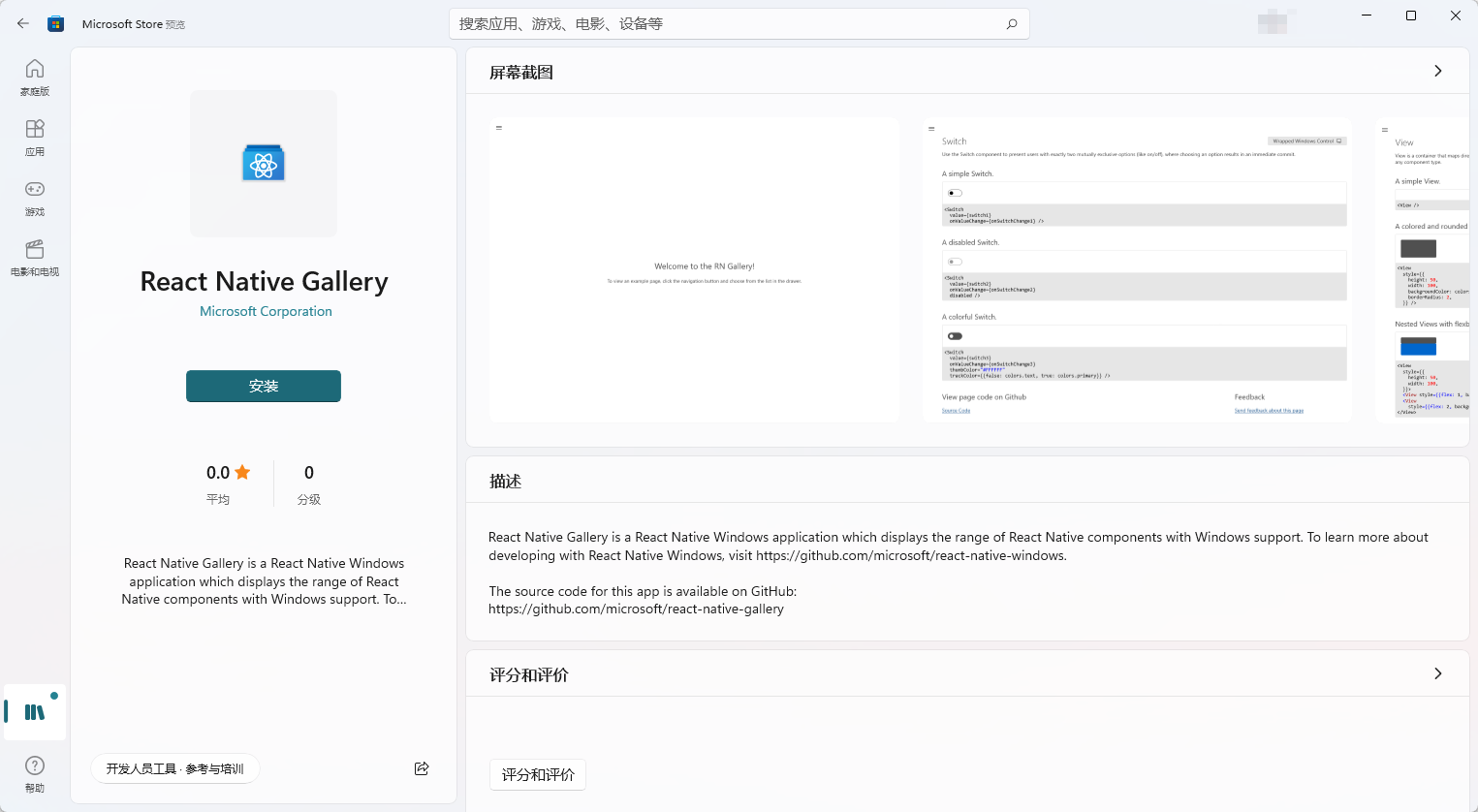Screen dimensions: 1478x812
Task: Click the 评分和评价 button
Action: (538, 774)
